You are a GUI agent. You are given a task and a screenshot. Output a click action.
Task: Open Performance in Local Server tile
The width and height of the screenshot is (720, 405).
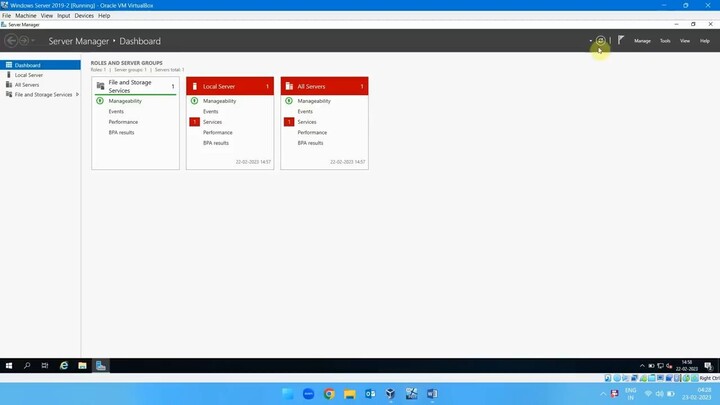tap(218, 132)
